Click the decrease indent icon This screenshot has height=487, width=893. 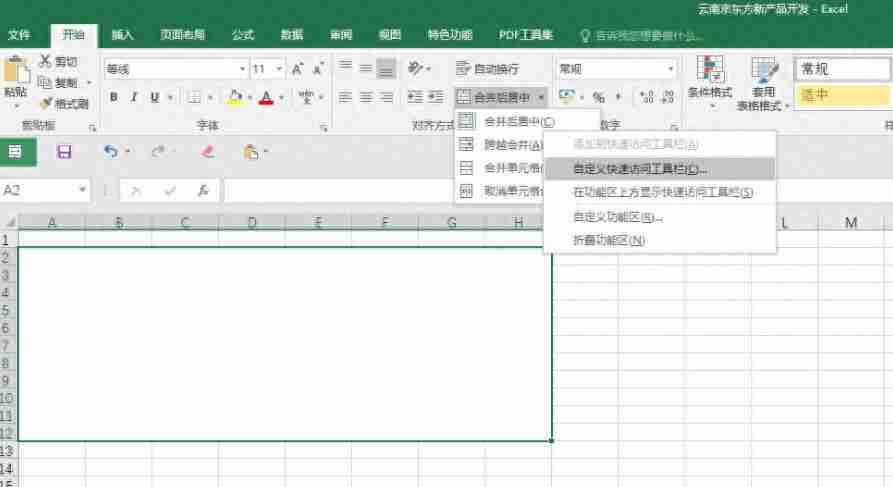point(415,97)
